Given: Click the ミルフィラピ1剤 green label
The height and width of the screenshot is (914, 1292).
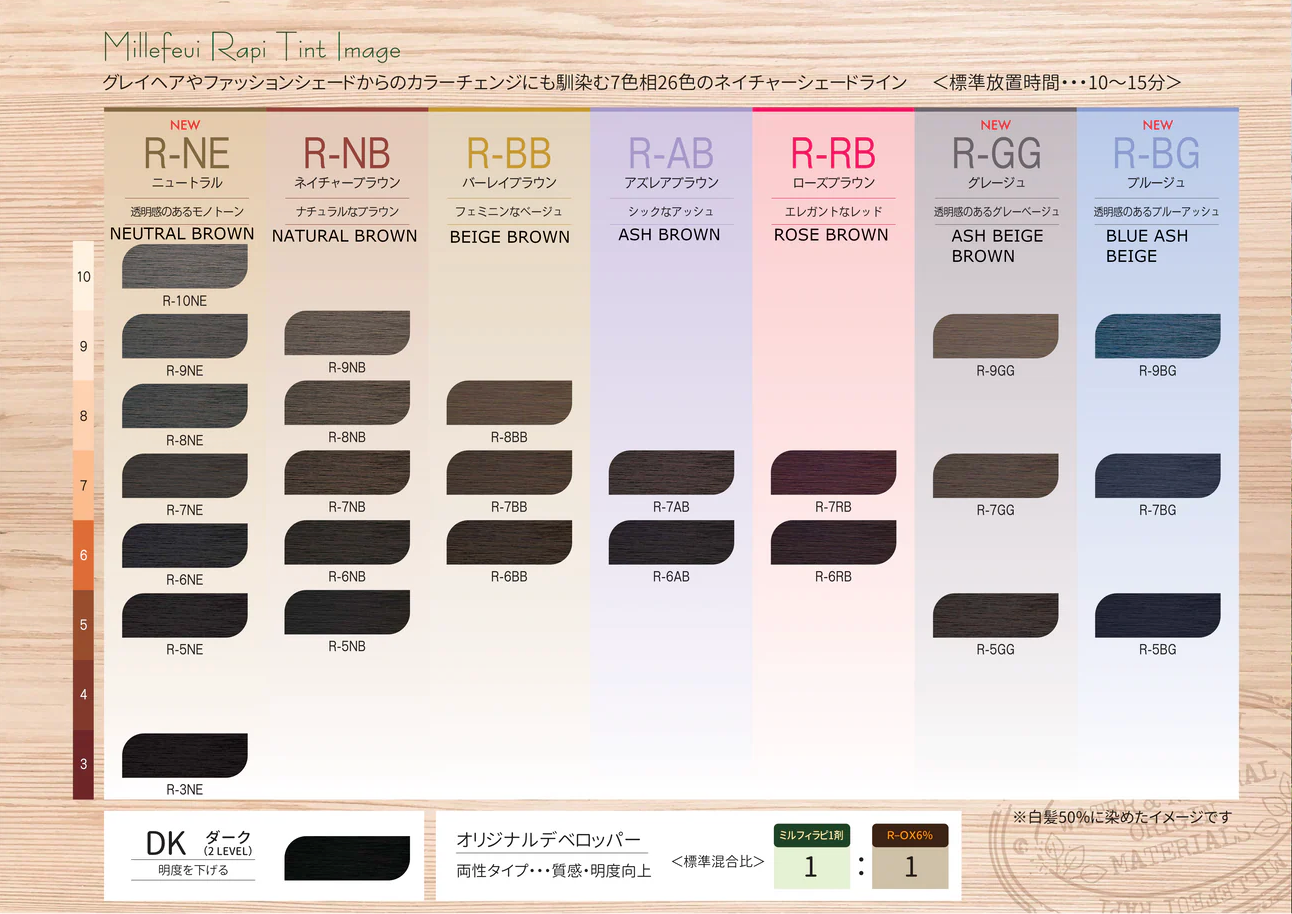Looking at the screenshot, I should point(811,835).
